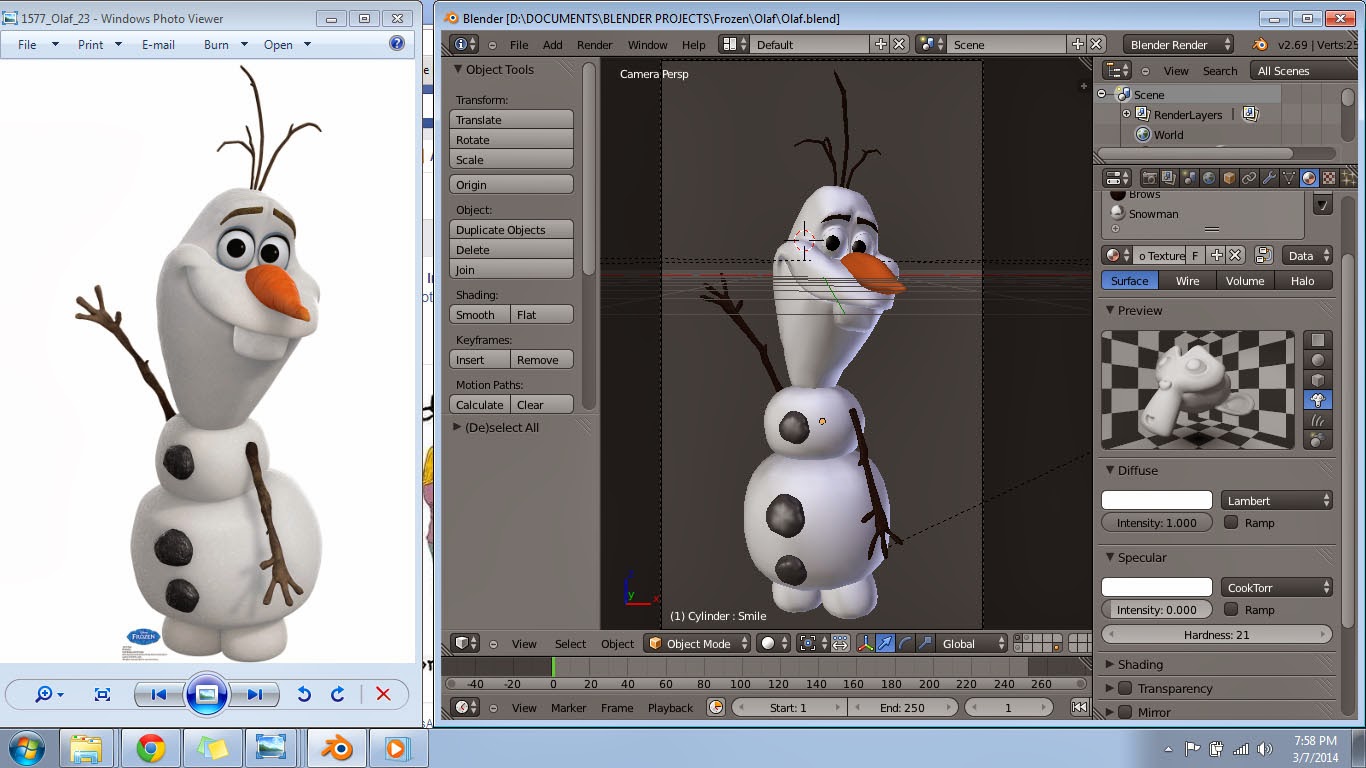Open the Playback menu in timeline
This screenshot has width=1366, height=768.
pos(670,707)
